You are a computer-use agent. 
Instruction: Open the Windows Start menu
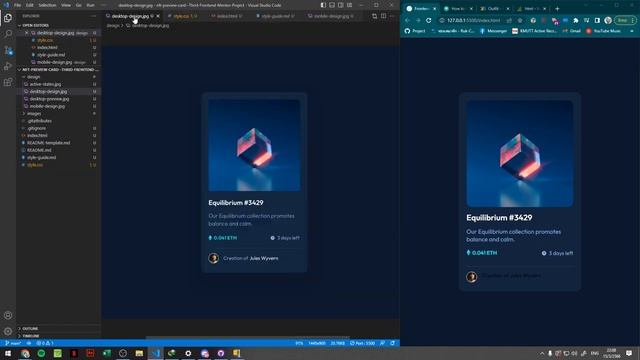coord(8,353)
